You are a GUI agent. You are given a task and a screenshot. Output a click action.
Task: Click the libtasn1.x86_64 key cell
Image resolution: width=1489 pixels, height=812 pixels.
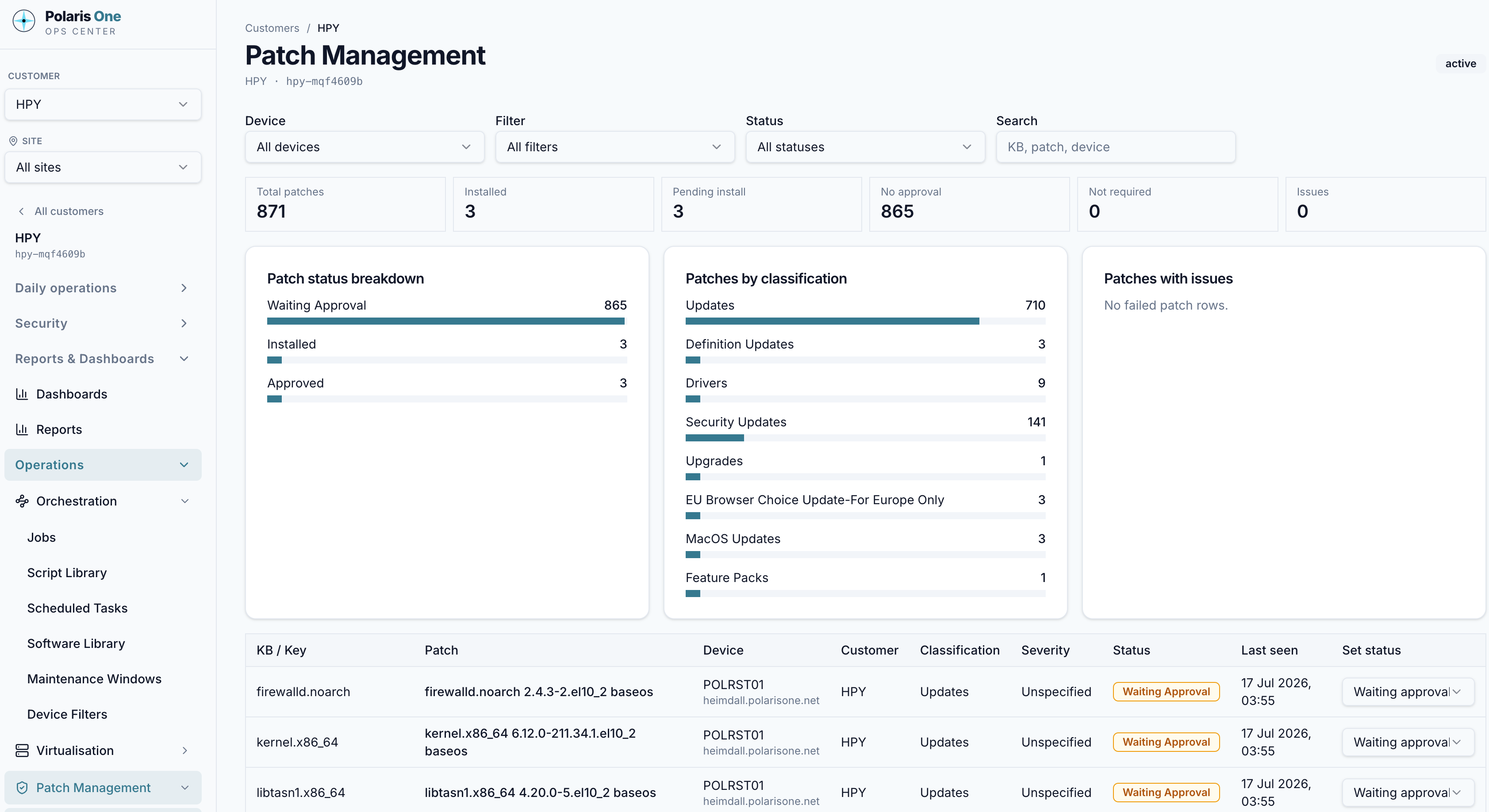point(300,793)
